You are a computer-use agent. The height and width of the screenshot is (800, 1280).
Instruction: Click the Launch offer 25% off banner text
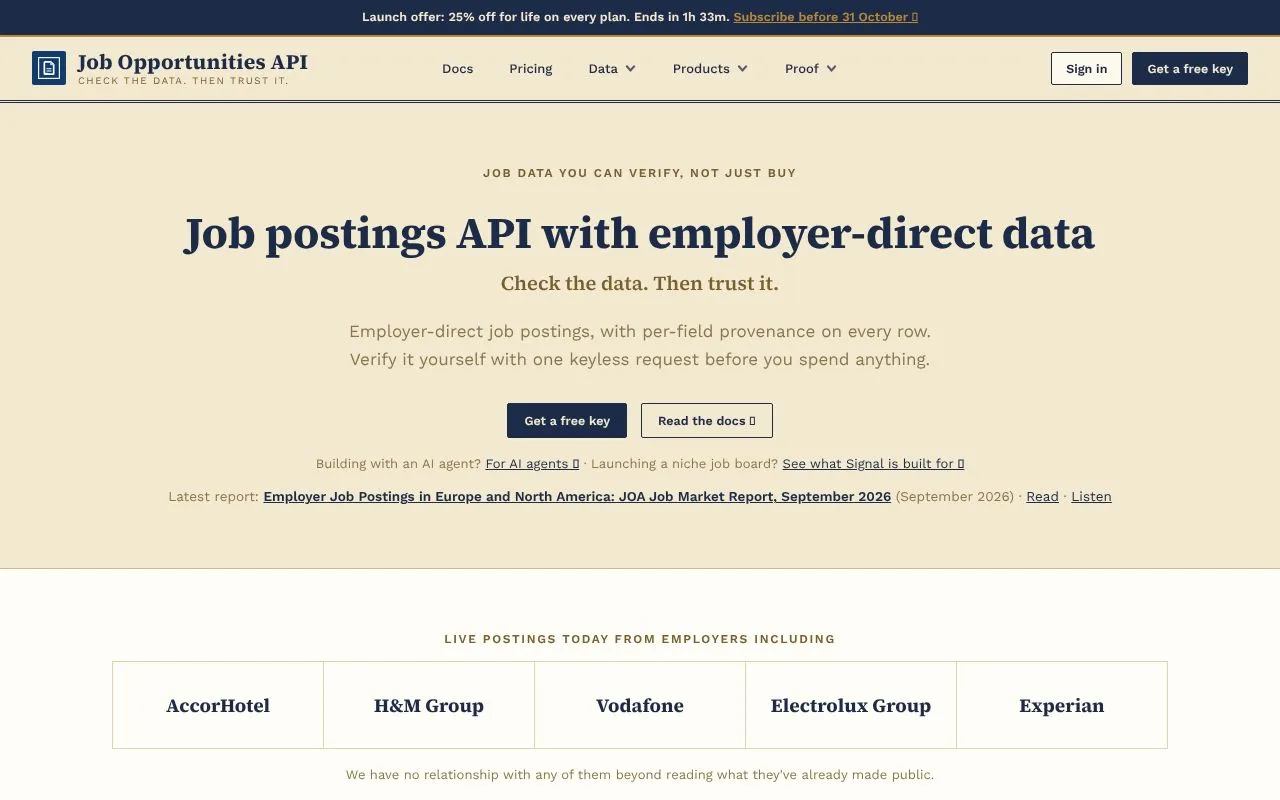click(x=546, y=17)
